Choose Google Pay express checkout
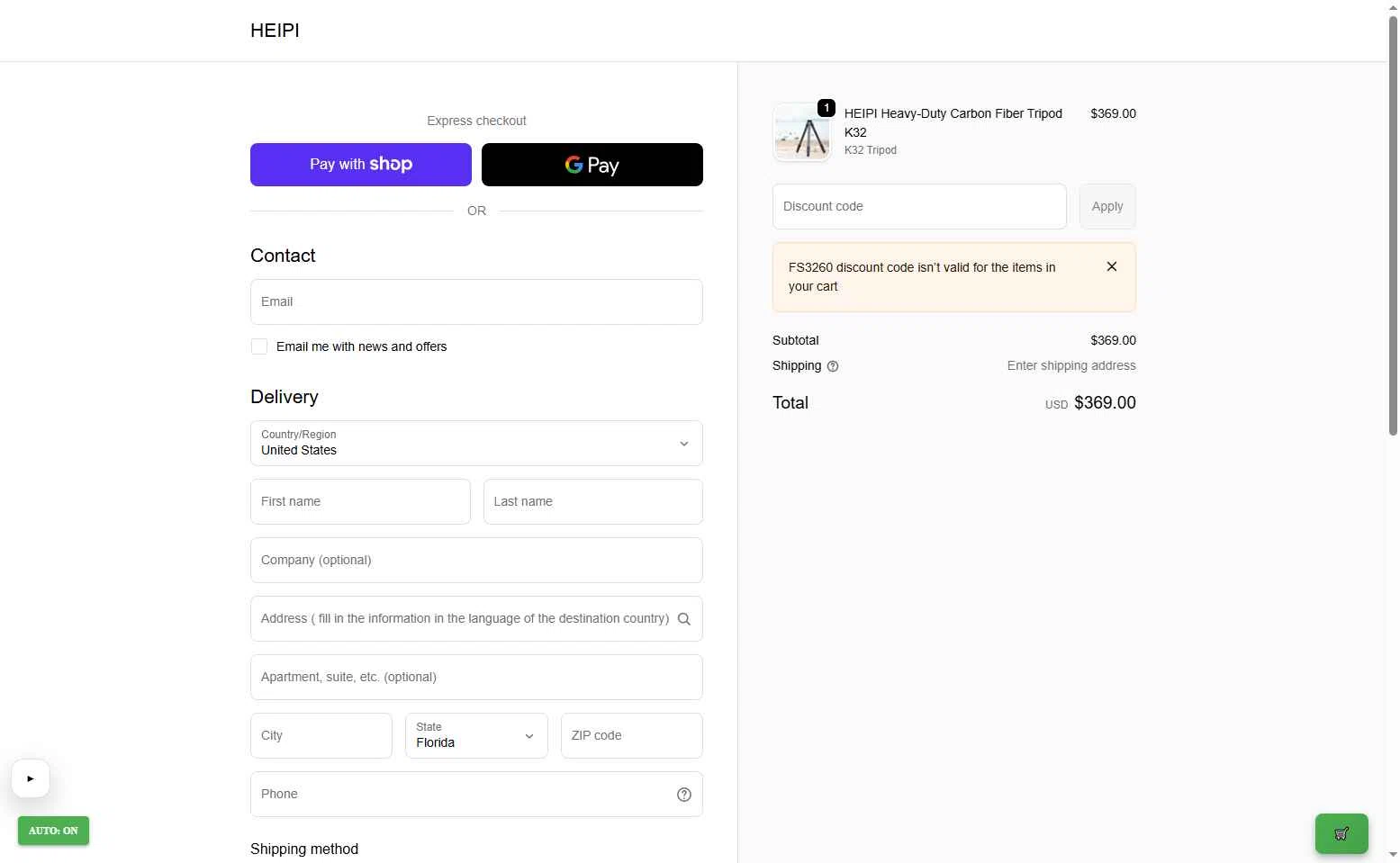 point(592,165)
